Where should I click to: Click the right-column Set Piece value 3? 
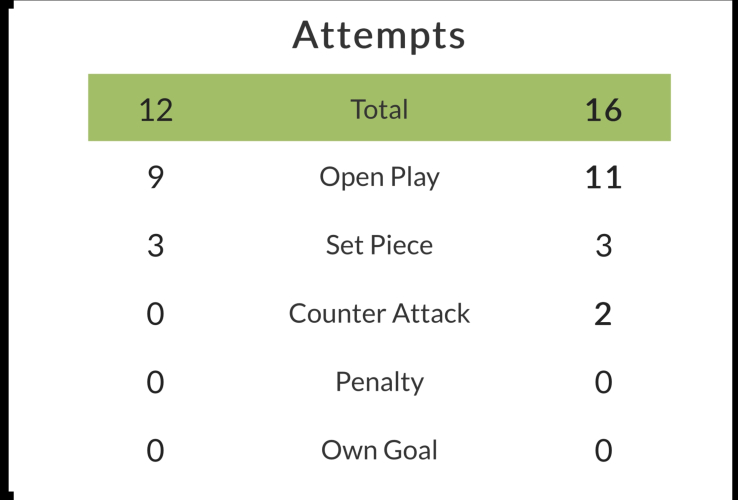tap(604, 246)
